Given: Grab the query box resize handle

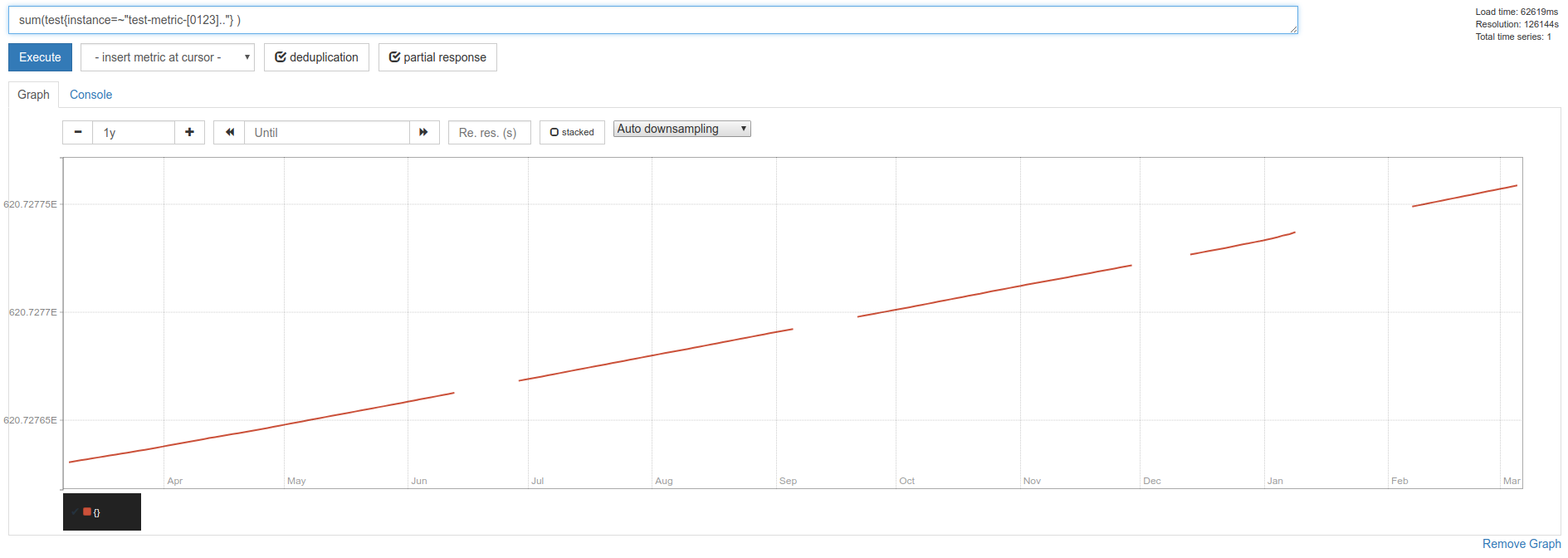Looking at the screenshot, I should pos(1293,30).
